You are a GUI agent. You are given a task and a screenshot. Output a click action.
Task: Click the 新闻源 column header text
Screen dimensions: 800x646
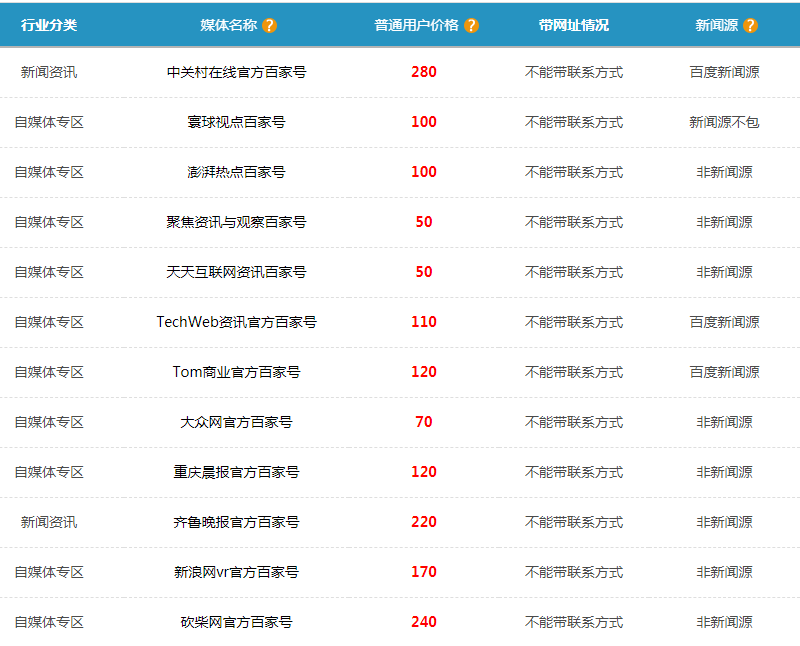click(716, 25)
